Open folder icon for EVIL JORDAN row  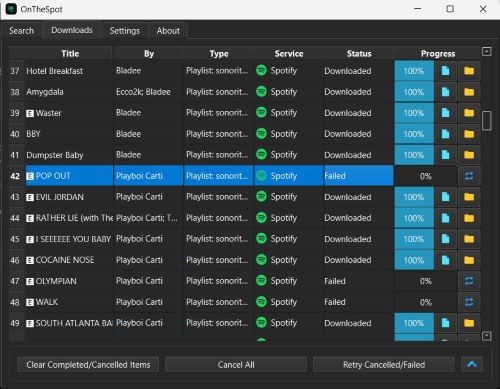click(469, 197)
